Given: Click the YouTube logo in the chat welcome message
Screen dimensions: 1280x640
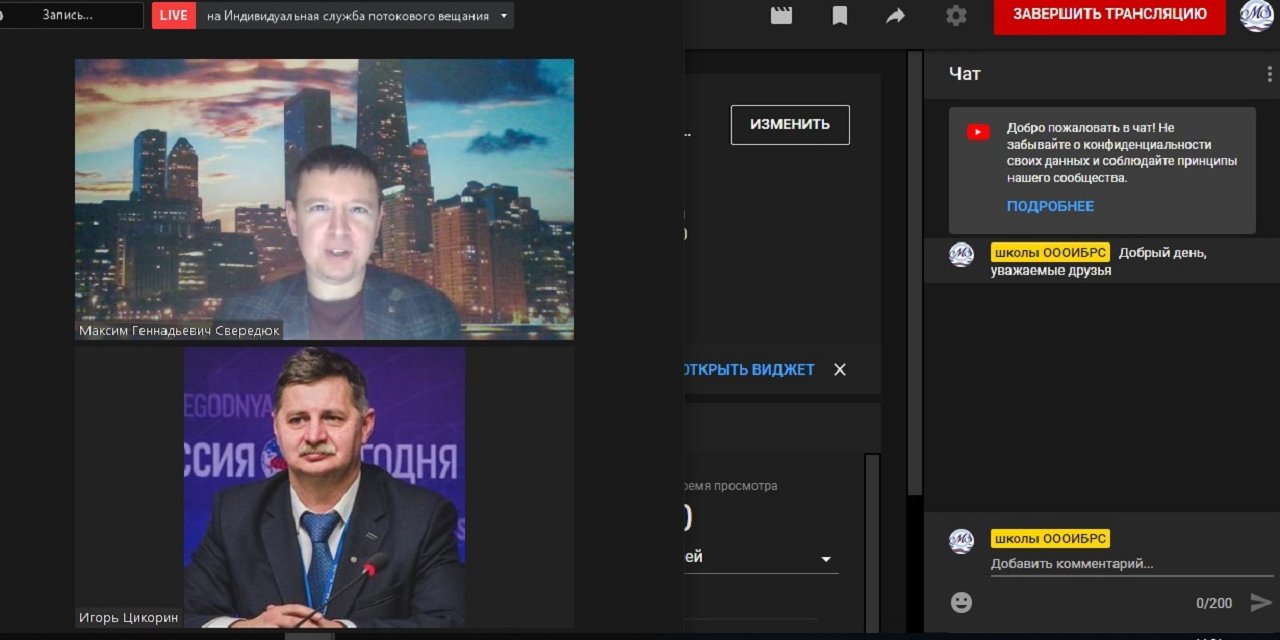Looking at the screenshot, I should coord(977,130).
